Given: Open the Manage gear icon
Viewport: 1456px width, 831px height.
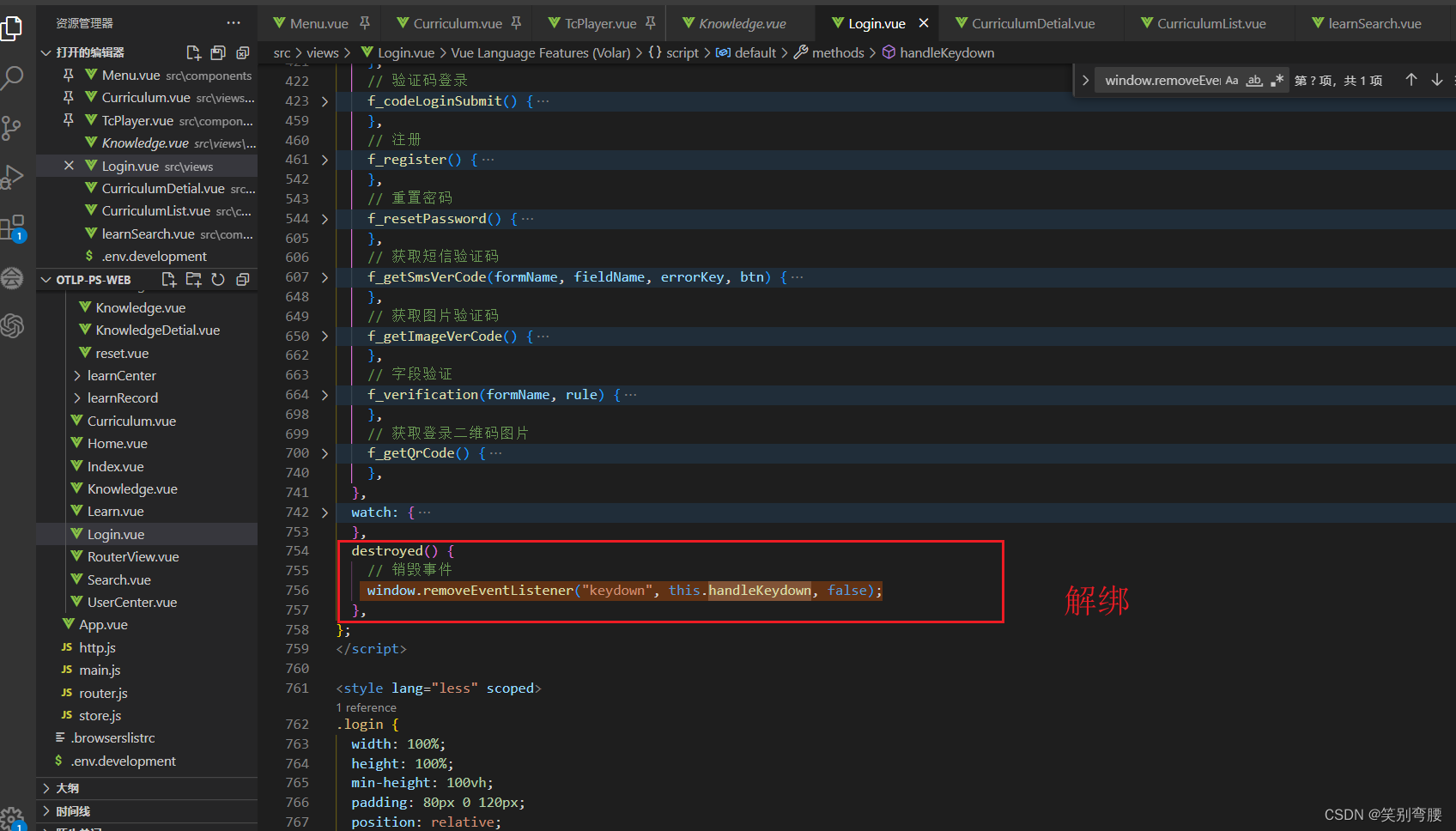Looking at the screenshot, I should click(x=12, y=818).
